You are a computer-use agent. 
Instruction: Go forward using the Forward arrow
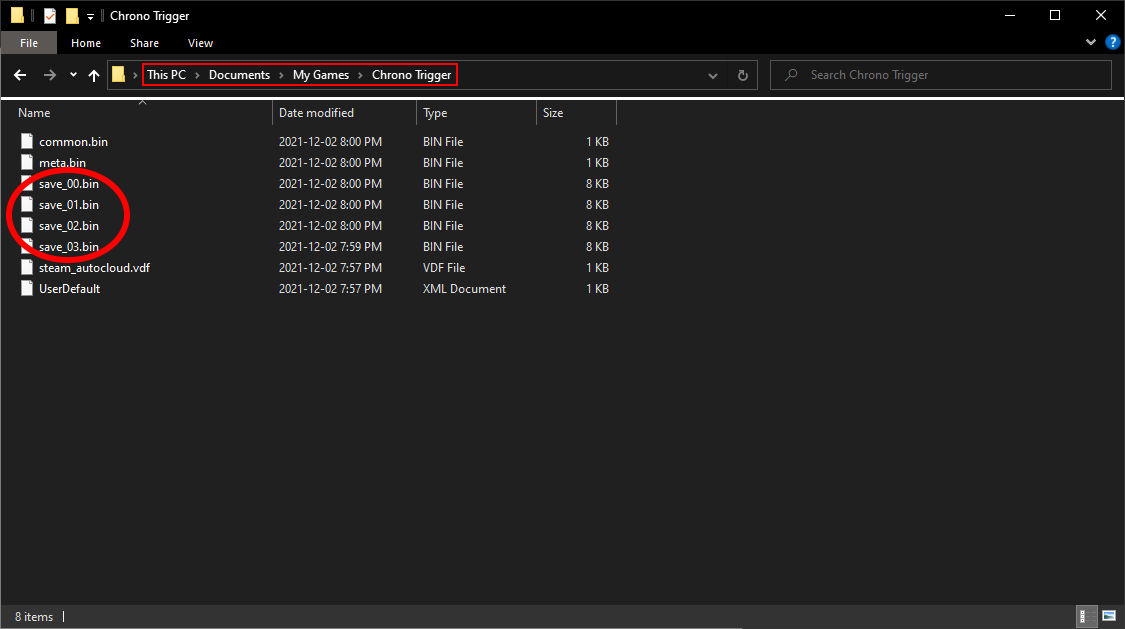pos(50,75)
